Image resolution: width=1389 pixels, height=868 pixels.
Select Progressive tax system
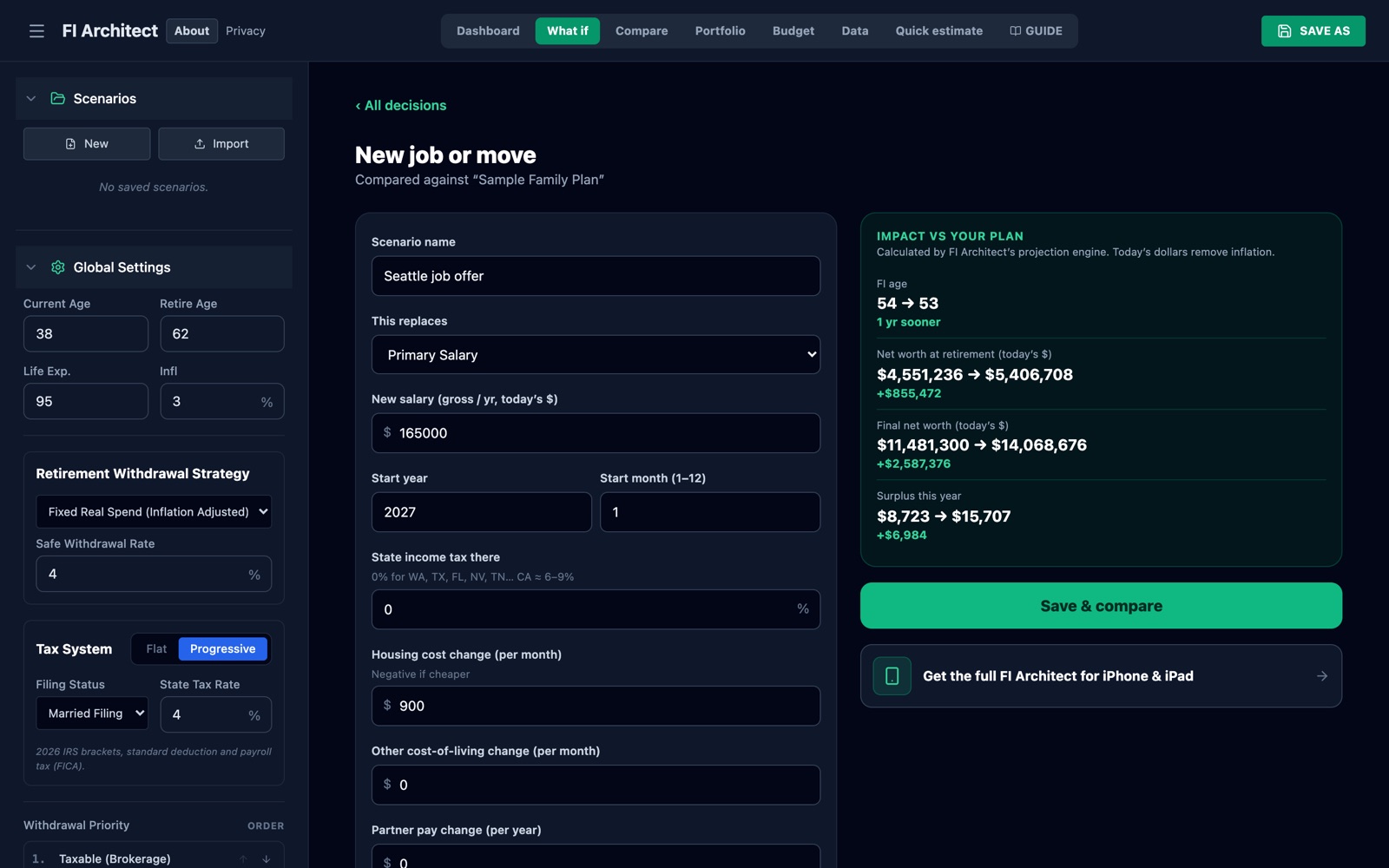pos(223,649)
